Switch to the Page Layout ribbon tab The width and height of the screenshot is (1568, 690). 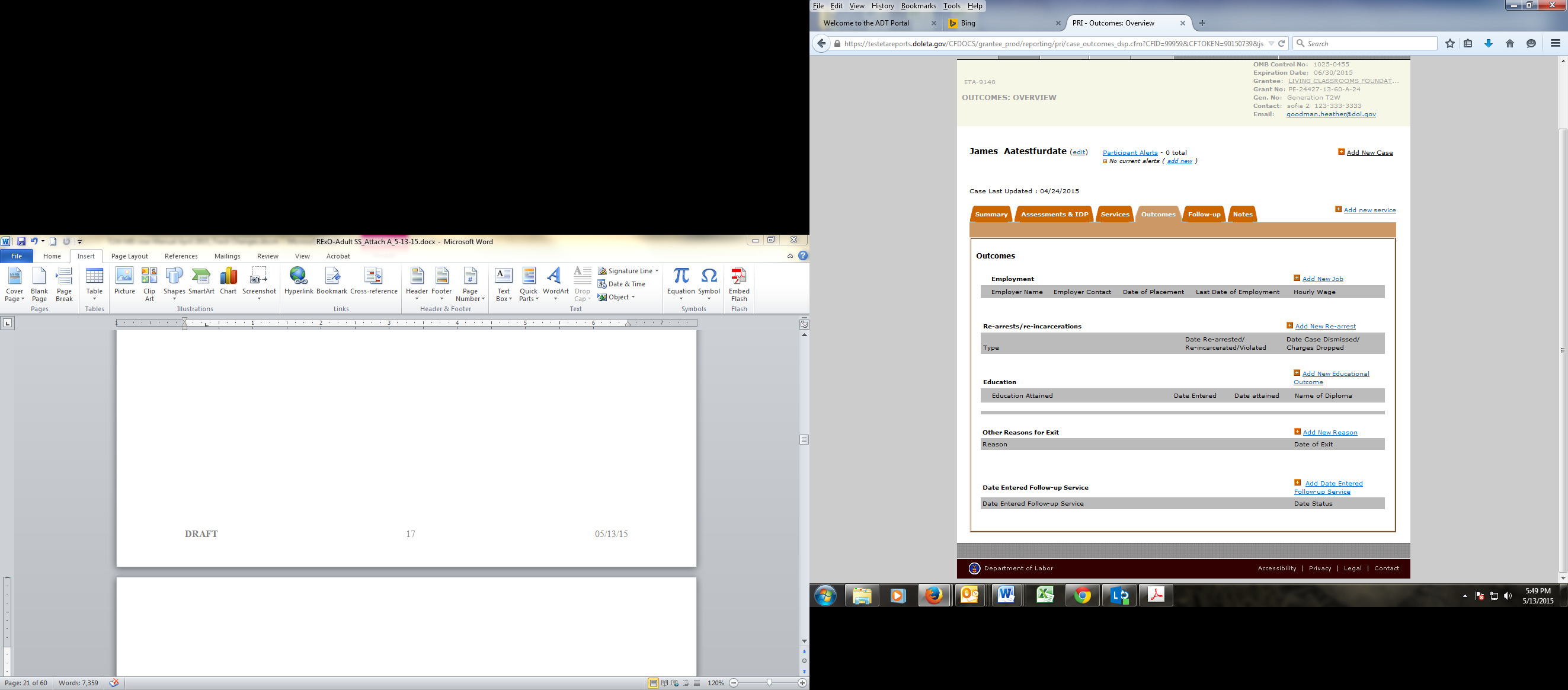coord(129,257)
